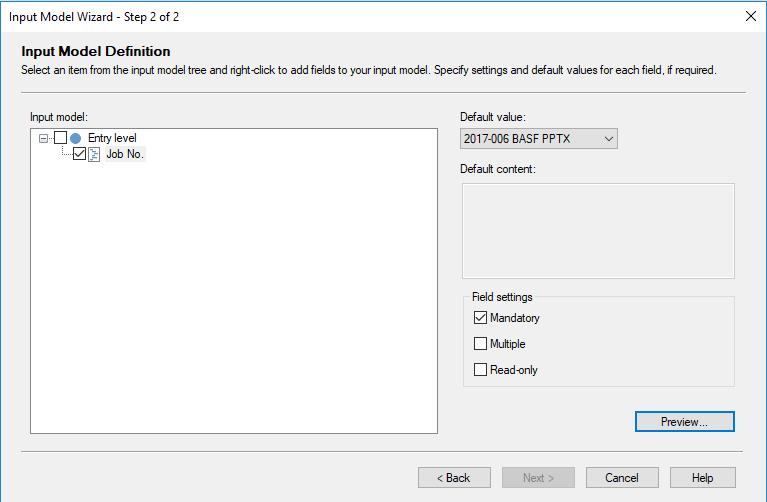This screenshot has width=767, height=502.
Task: Select the Job No. tree item
Action: 125,154
